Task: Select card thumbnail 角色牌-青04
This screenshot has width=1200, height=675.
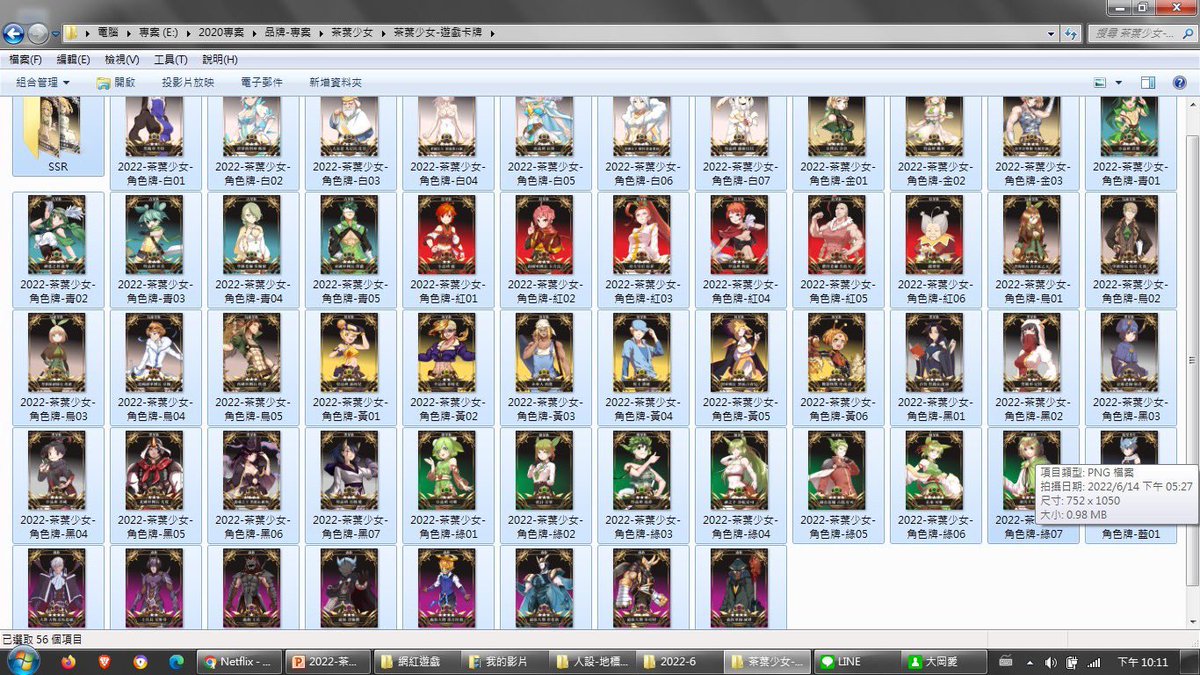Action: (252, 234)
